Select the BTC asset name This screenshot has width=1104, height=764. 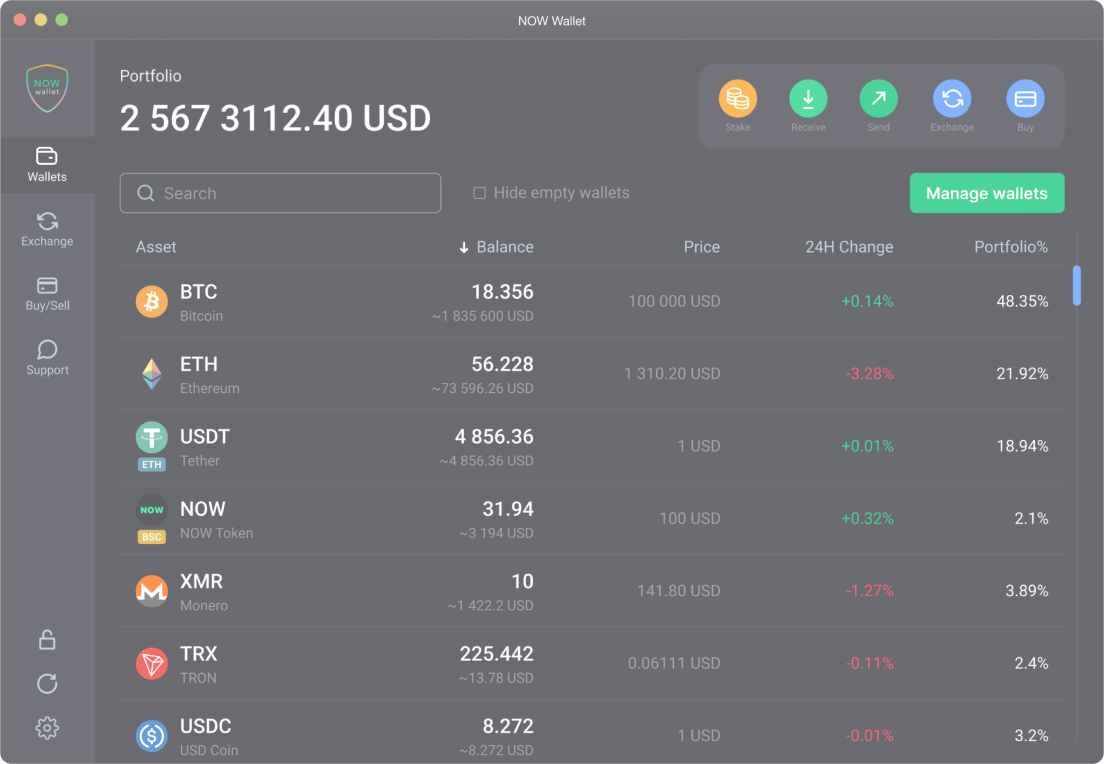click(x=199, y=292)
